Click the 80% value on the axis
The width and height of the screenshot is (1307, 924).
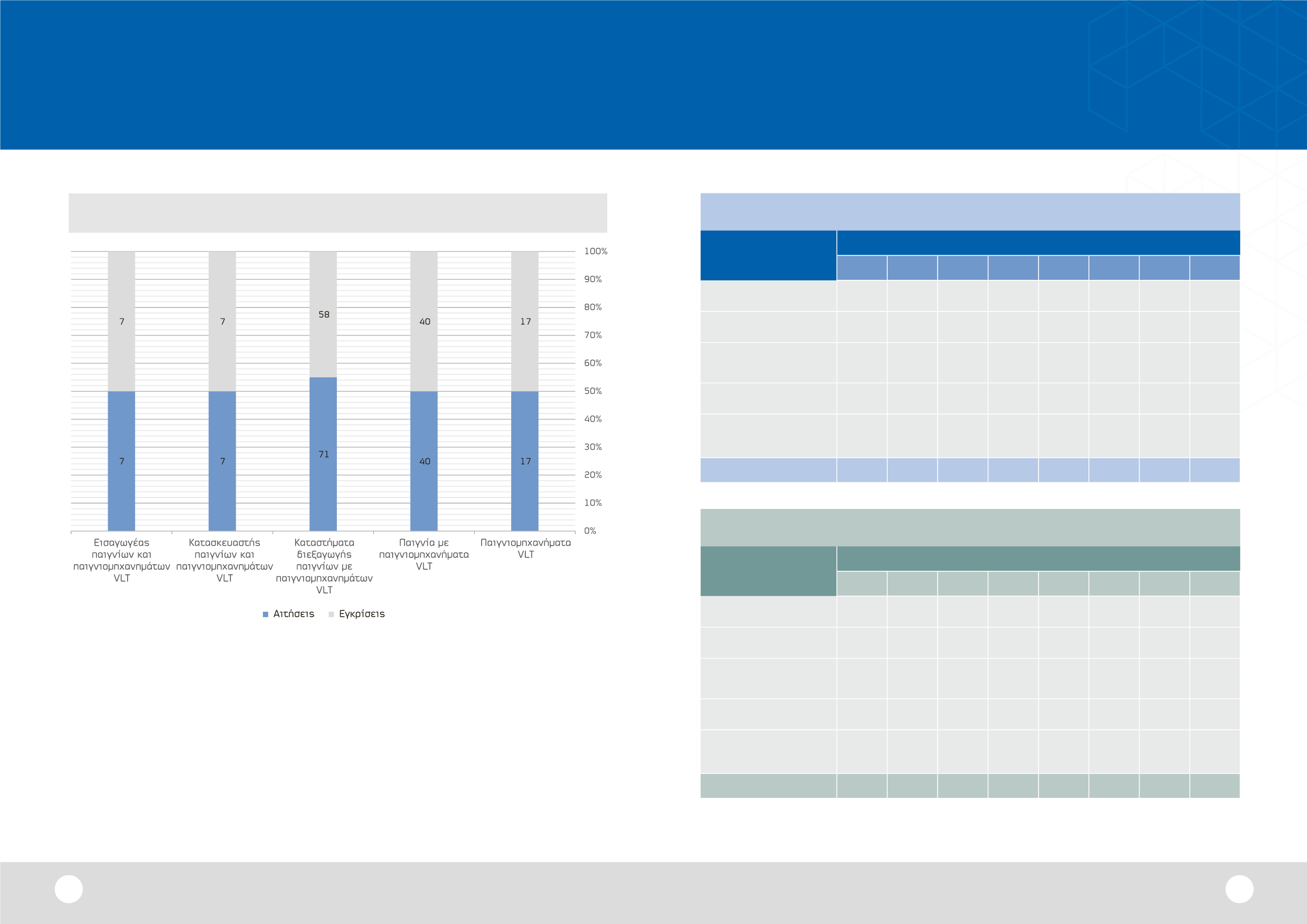click(593, 307)
